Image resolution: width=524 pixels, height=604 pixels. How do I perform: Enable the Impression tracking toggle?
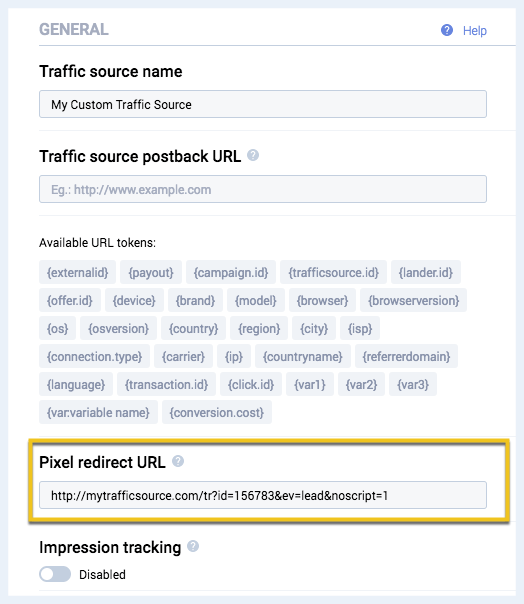coord(55,574)
